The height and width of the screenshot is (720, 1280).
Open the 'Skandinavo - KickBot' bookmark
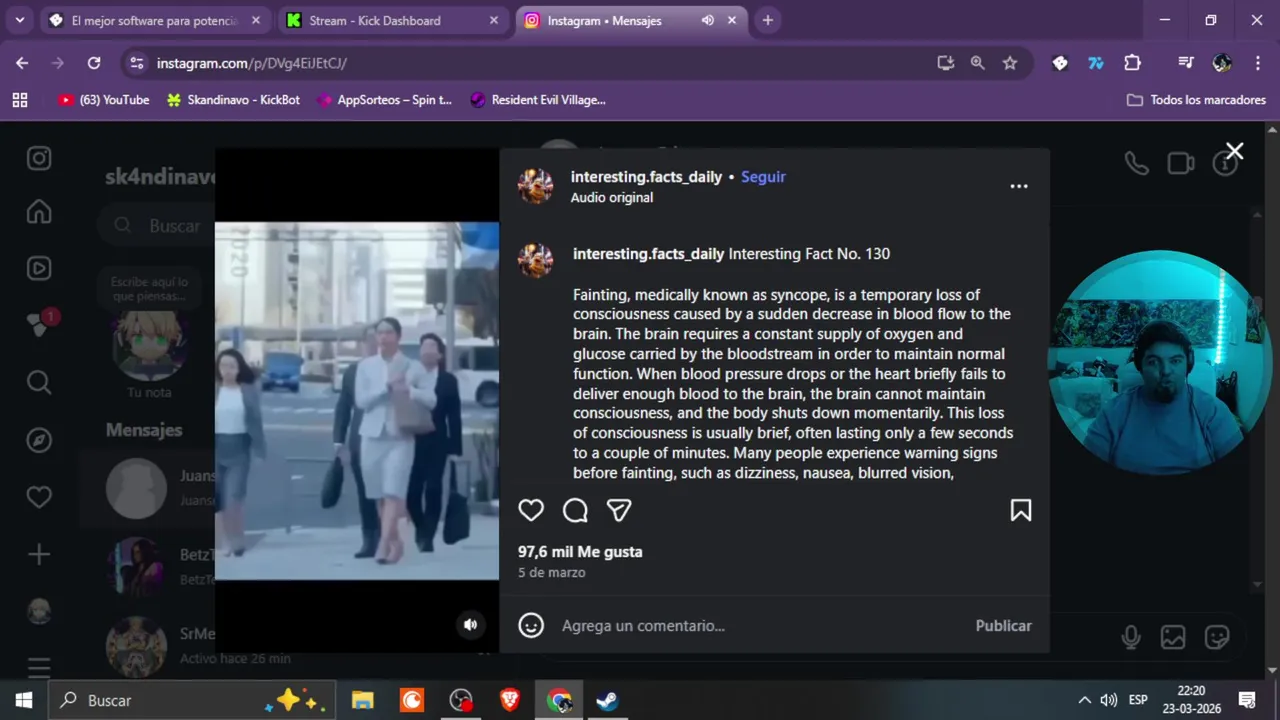click(233, 100)
